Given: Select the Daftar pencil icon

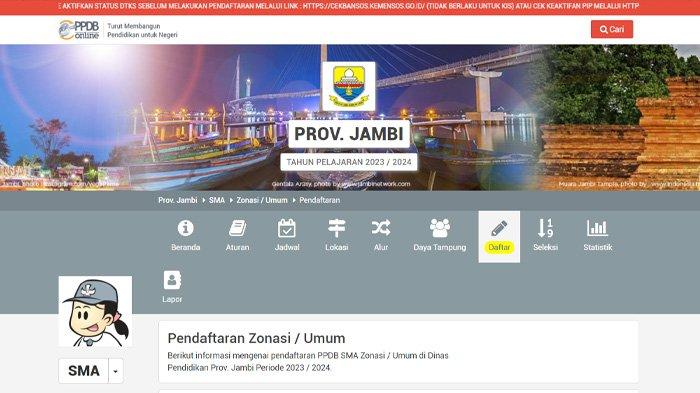Looking at the screenshot, I should coord(499,228).
